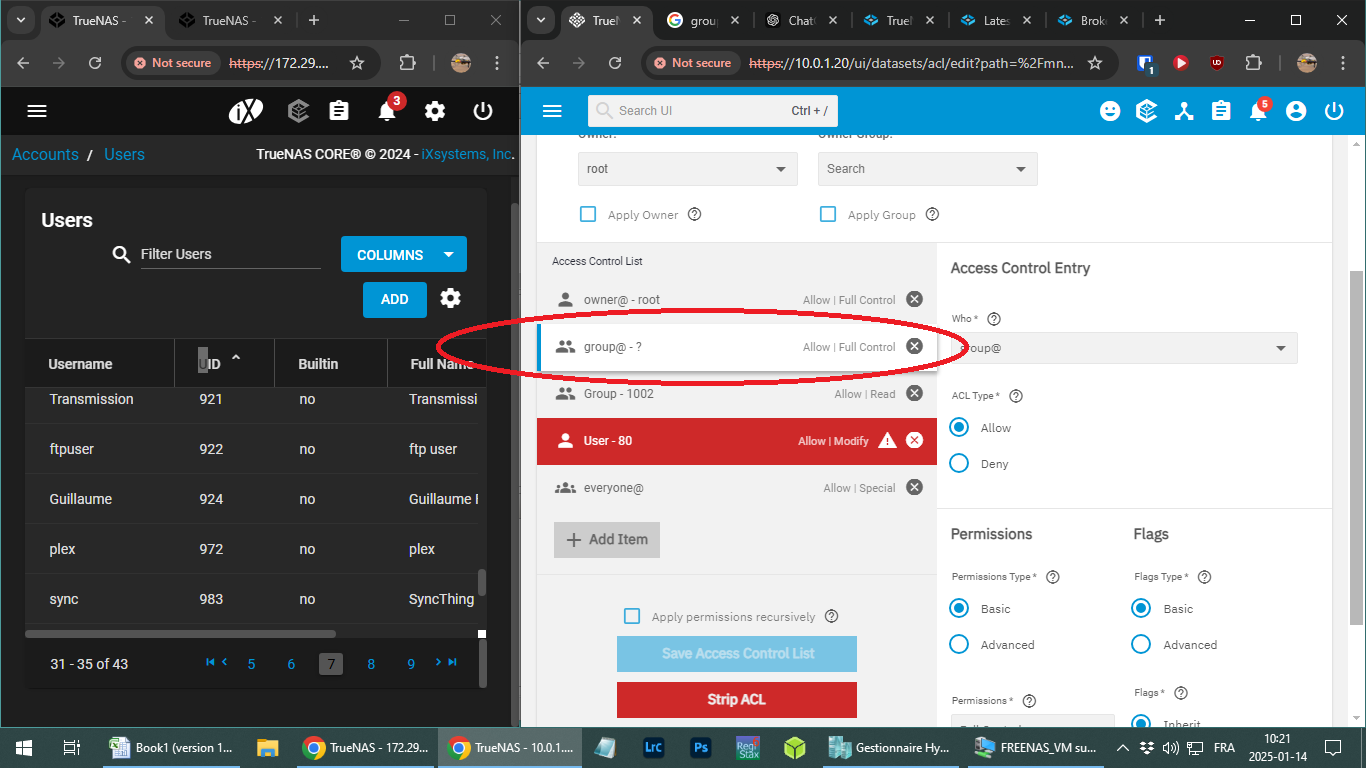Open settings gear in CORE header
Viewport: 1366px width, 768px height.
(x=435, y=111)
